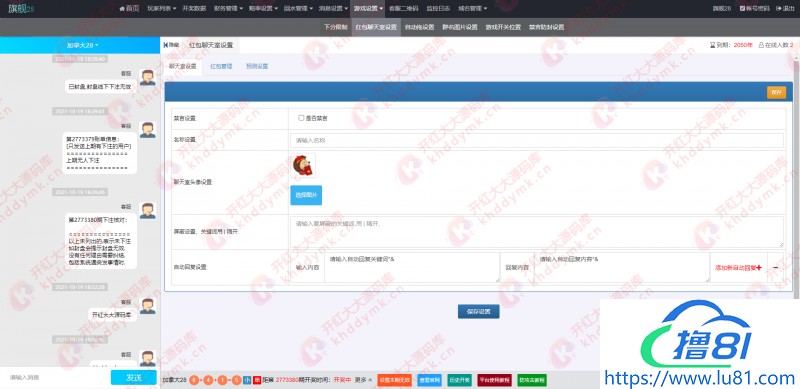Switch to the 红包管理 tab
Viewport: 800px width, 389px height.
pos(221,66)
